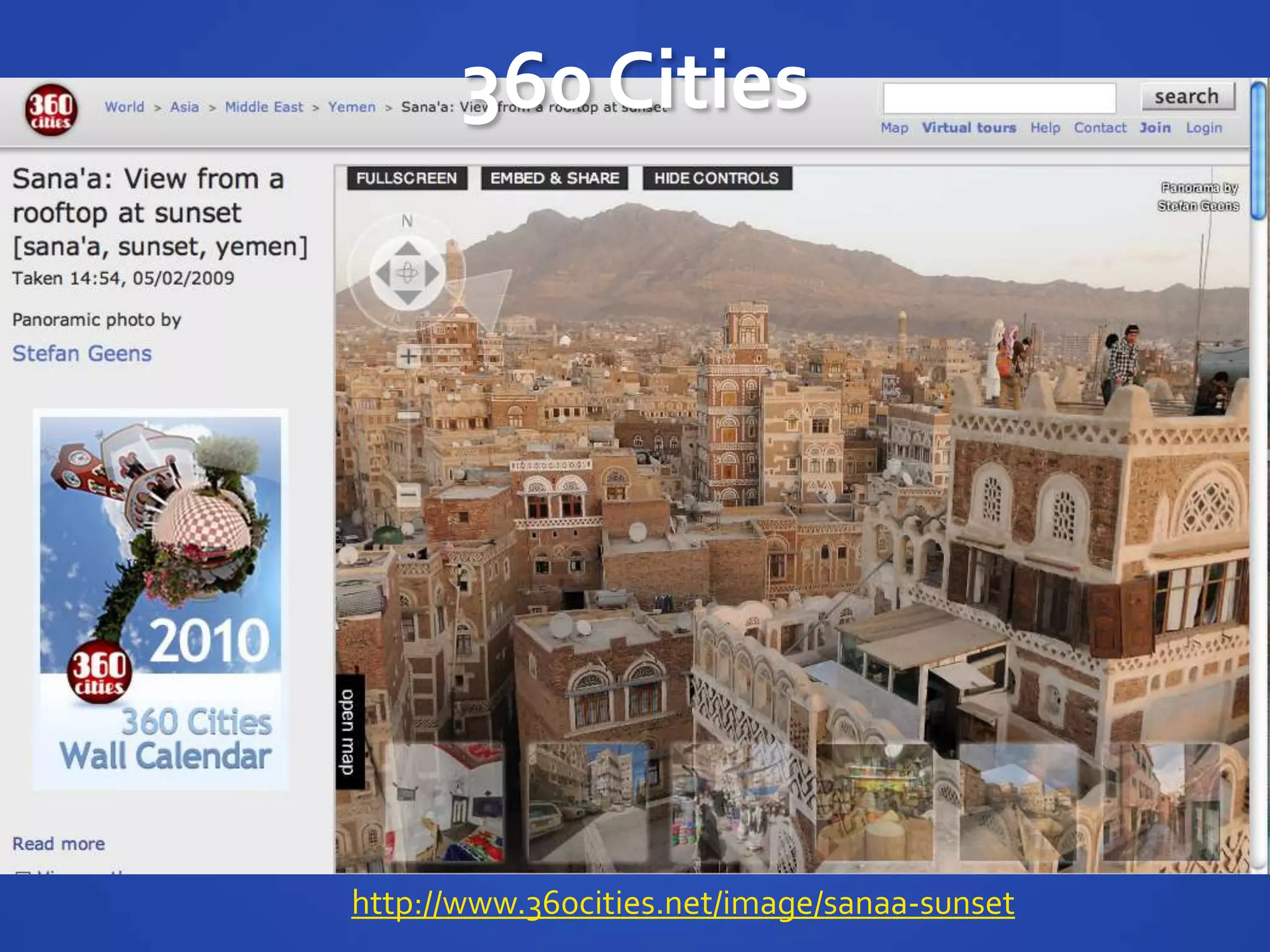1270x952 pixels.
Task: Click the panorama title 'Sana'a: View from a rooftop'
Action: [x=160, y=213]
